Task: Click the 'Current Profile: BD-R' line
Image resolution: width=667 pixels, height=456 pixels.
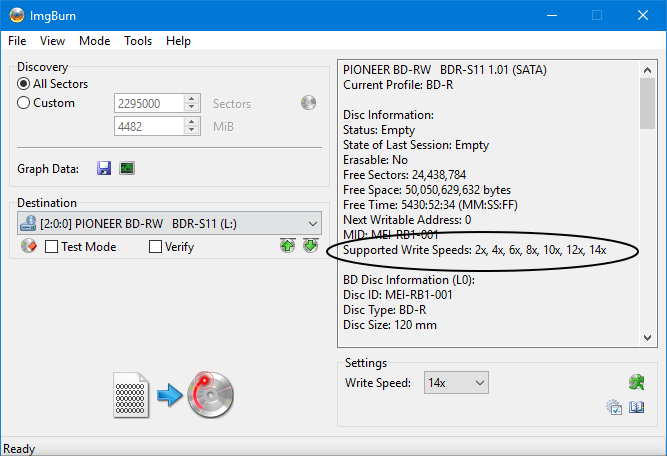Action: point(398,85)
